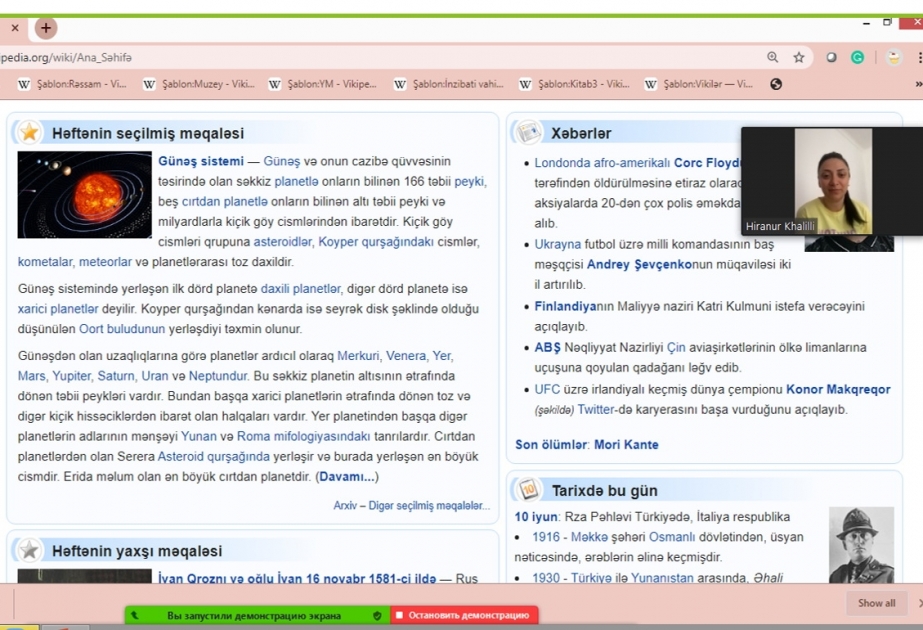The width and height of the screenshot is (923, 630).
Task: Open the browser profile avatar
Action: 894,57
